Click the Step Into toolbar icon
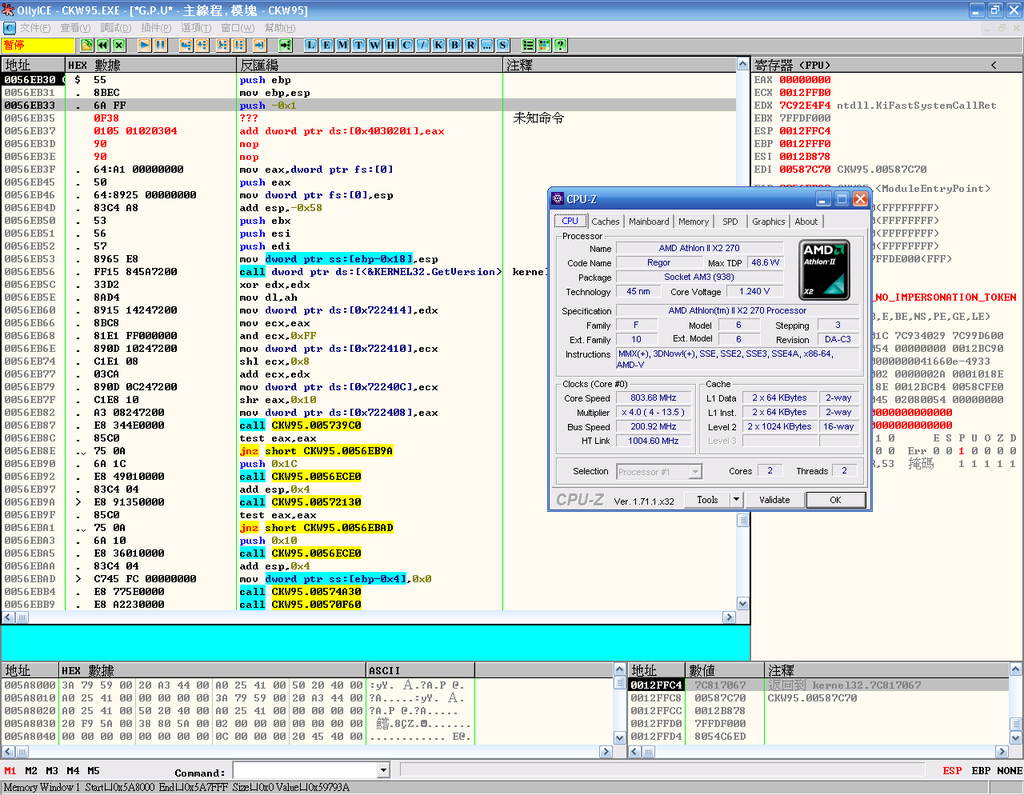This screenshot has width=1024, height=795. tap(186, 45)
